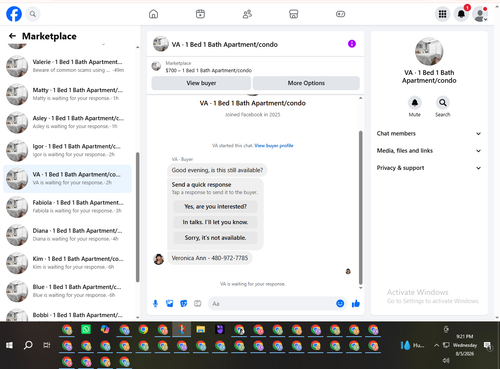The image size is (500, 369).
Task: Open Copilot from the taskbar
Action: click(105, 330)
